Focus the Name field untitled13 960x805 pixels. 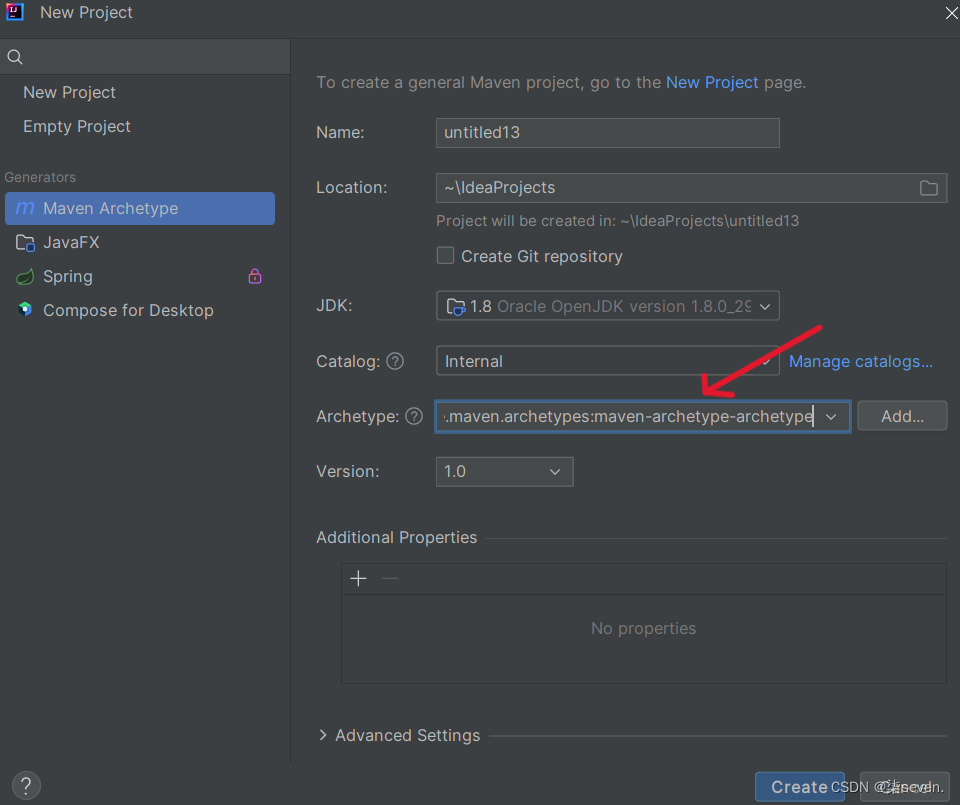(x=607, y=133)
